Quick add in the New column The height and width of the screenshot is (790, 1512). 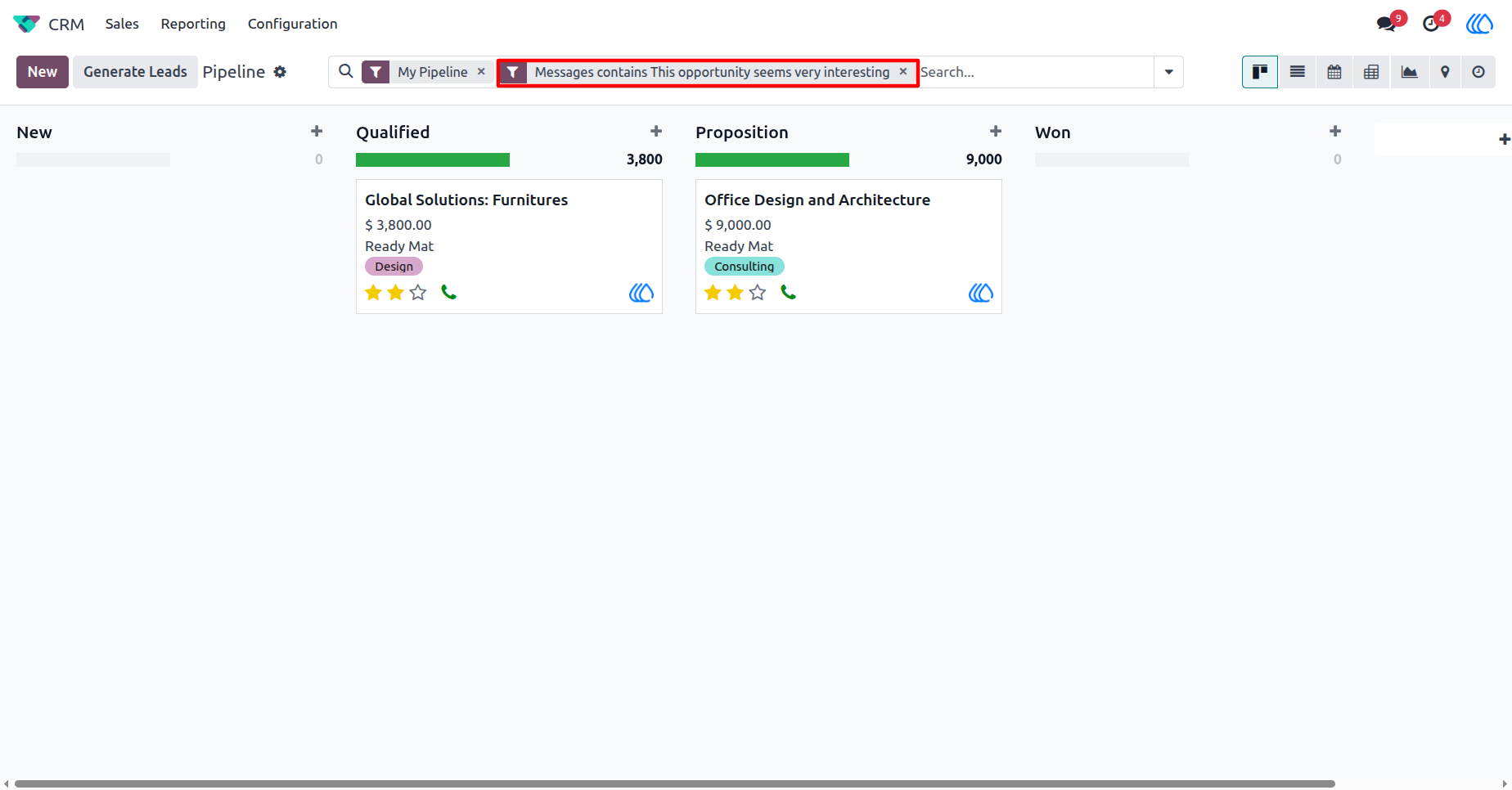[317, 132]
